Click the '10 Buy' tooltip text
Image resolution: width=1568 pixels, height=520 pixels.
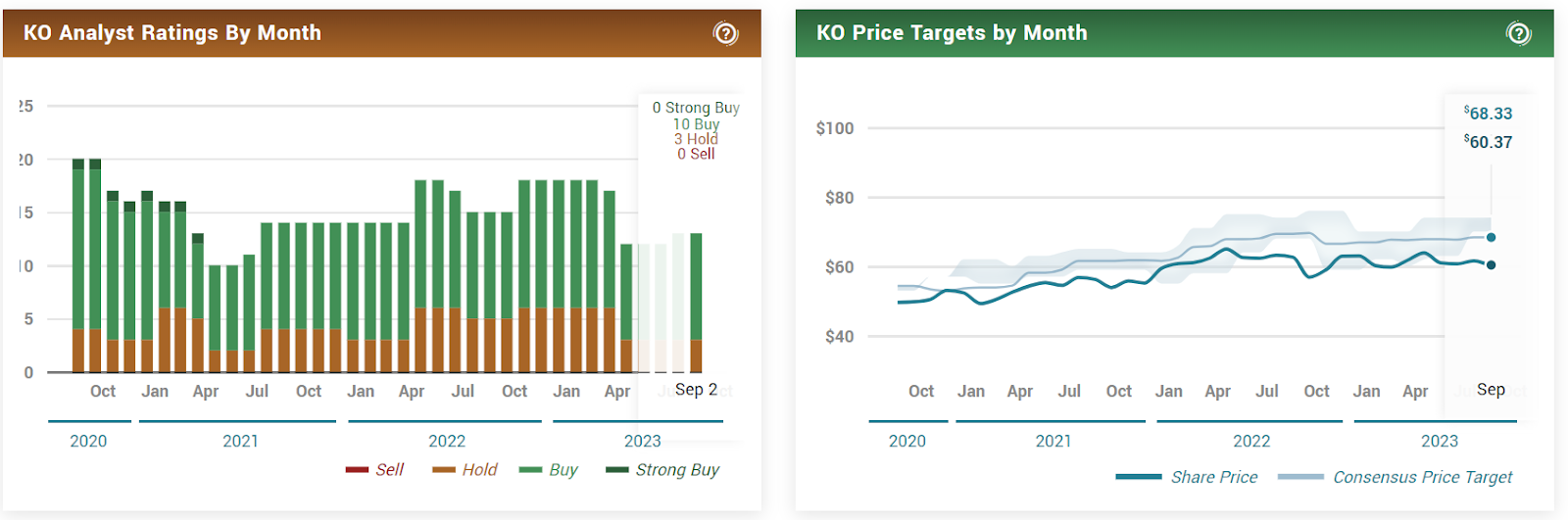point(696,124)
